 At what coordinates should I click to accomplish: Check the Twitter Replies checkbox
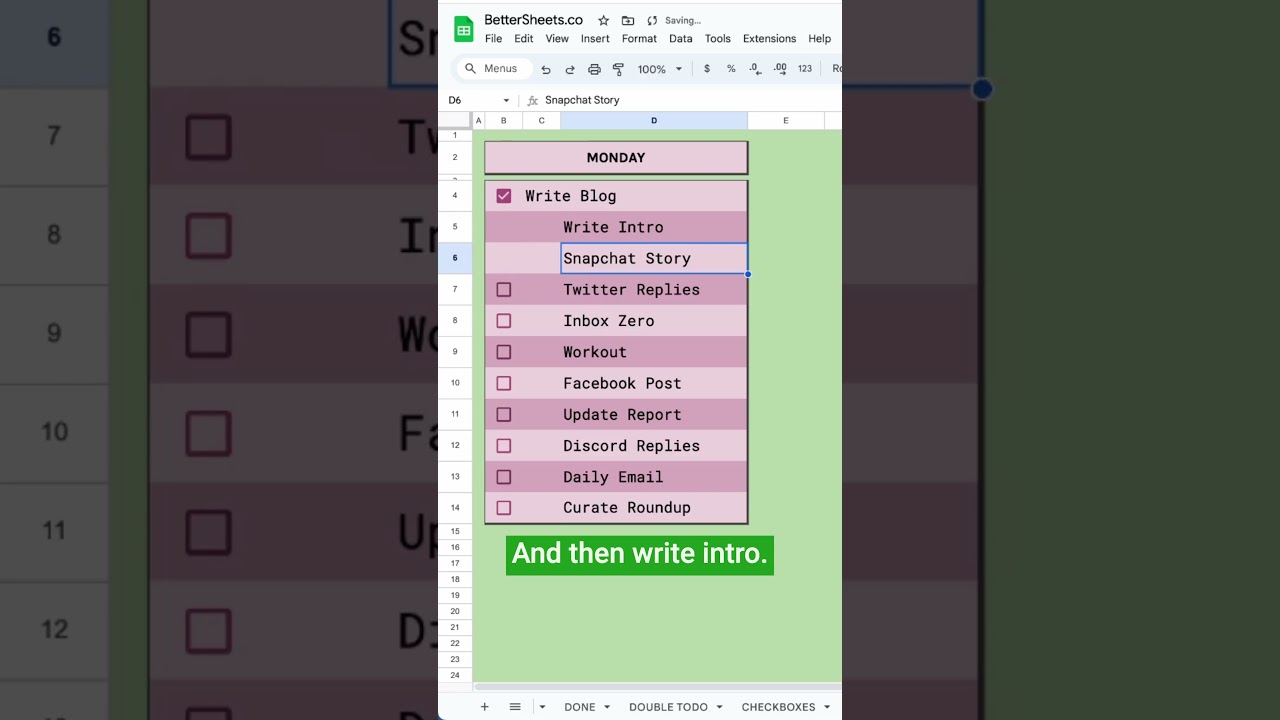tap(504, 290)
